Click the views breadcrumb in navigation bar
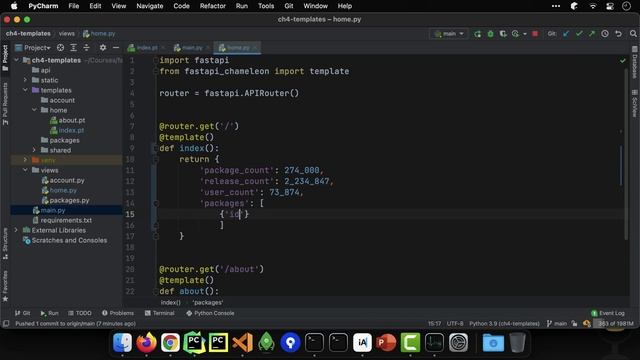Screen dimensions: 640x360 (x=67, y=34)
